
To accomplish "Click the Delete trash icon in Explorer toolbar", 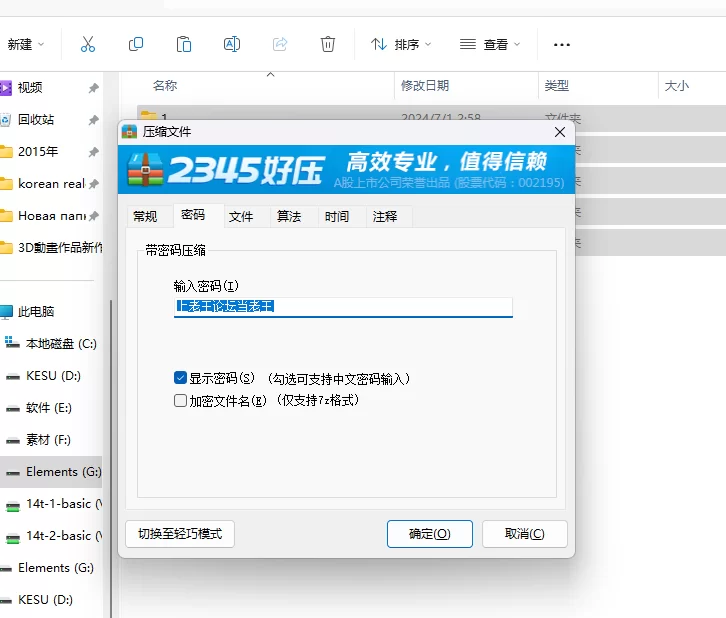I will [328, 44].
